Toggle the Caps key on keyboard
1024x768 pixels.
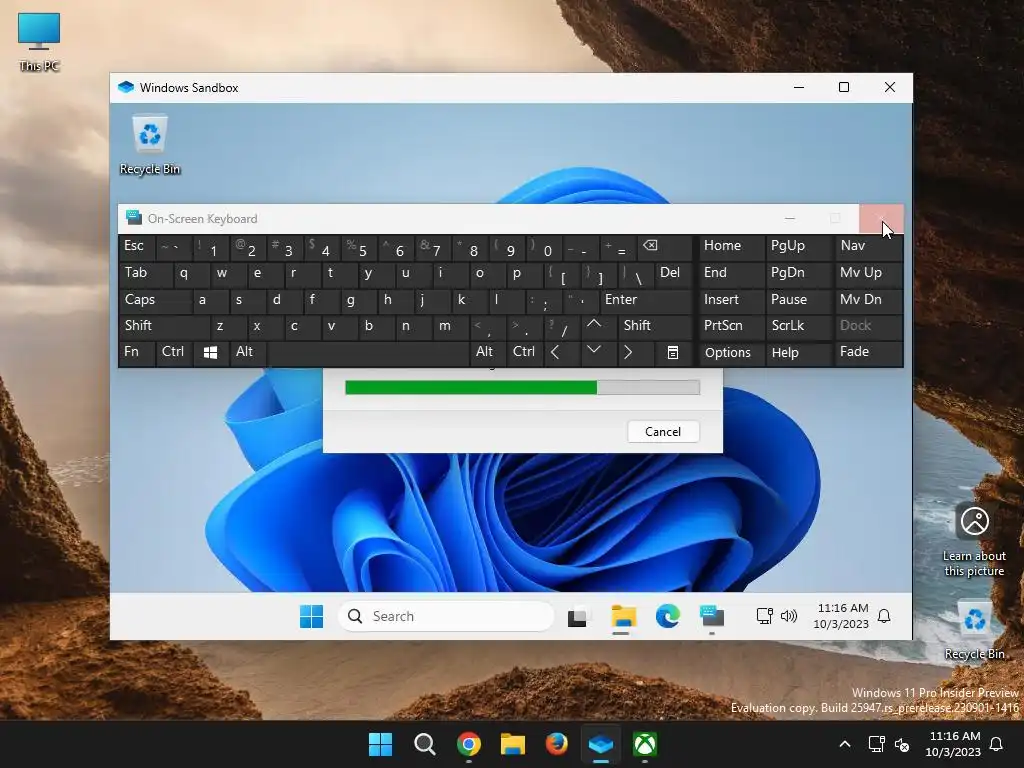[155, 300]
